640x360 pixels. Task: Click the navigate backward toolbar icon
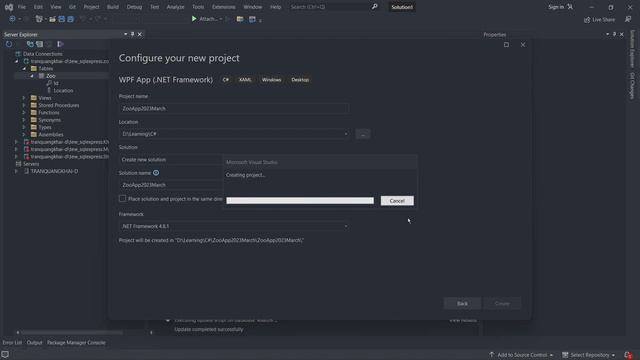(x=12, y=19)
